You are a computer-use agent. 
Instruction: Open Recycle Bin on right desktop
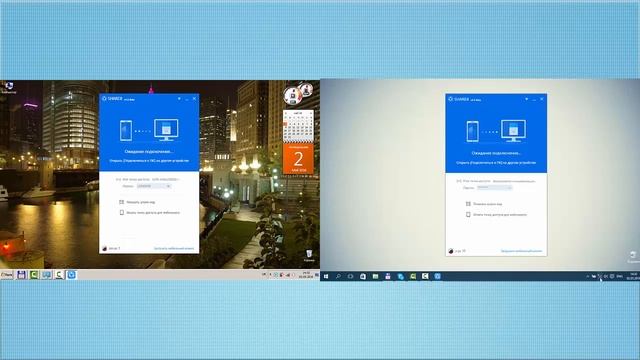633,257
